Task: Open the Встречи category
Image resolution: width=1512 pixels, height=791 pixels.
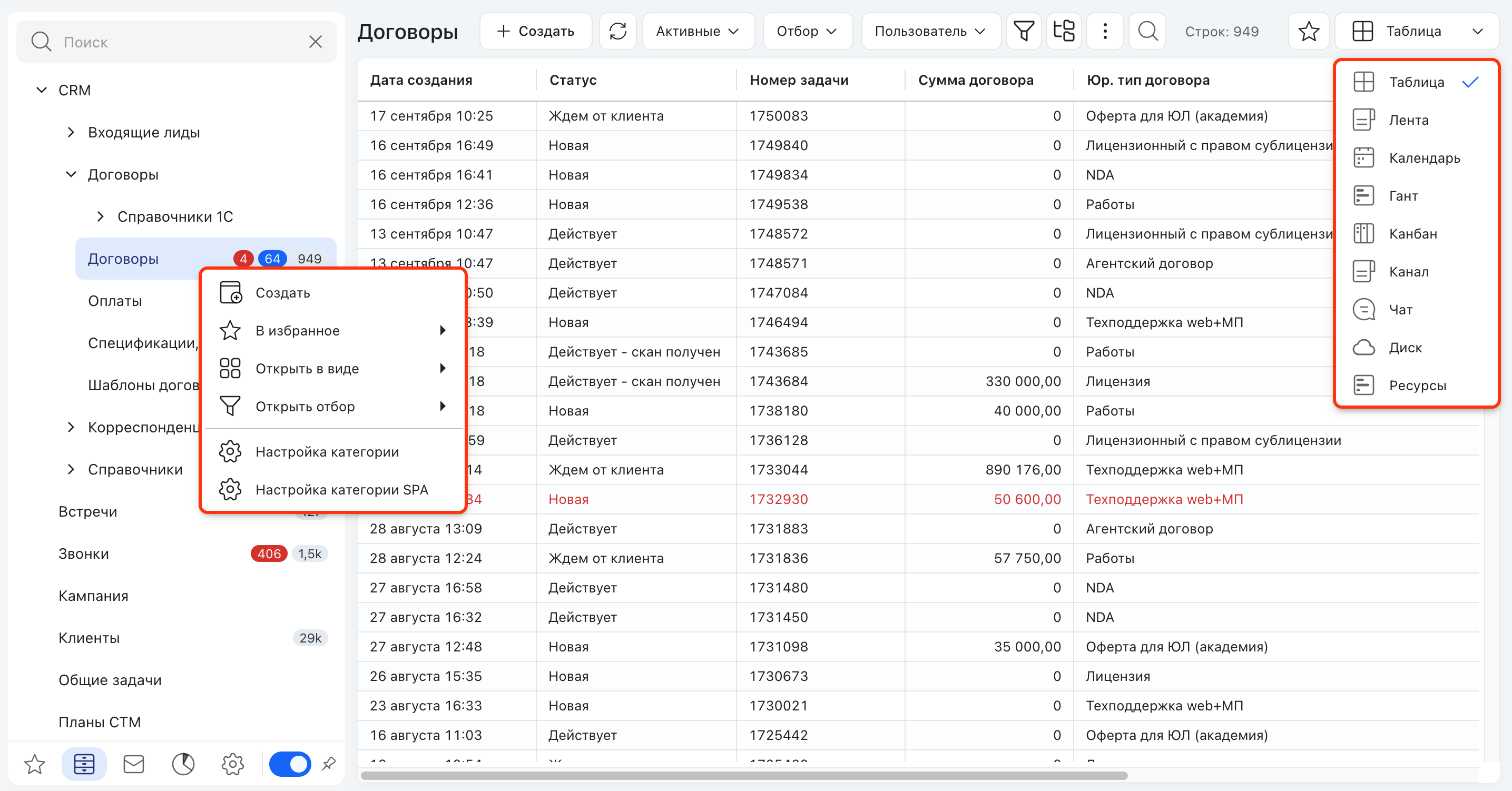Action: click(87, 512)
